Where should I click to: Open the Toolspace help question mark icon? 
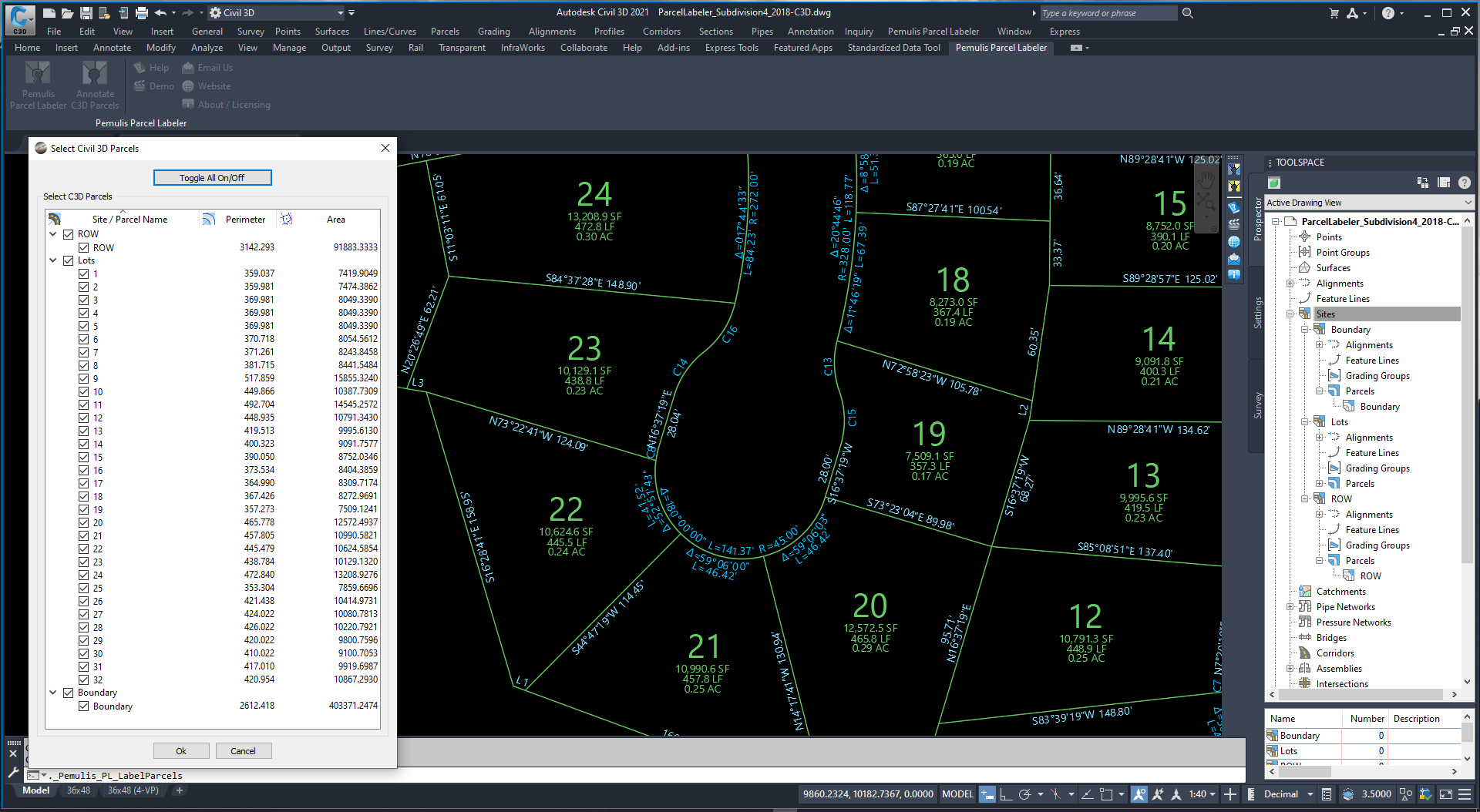tap(1464, 183)
